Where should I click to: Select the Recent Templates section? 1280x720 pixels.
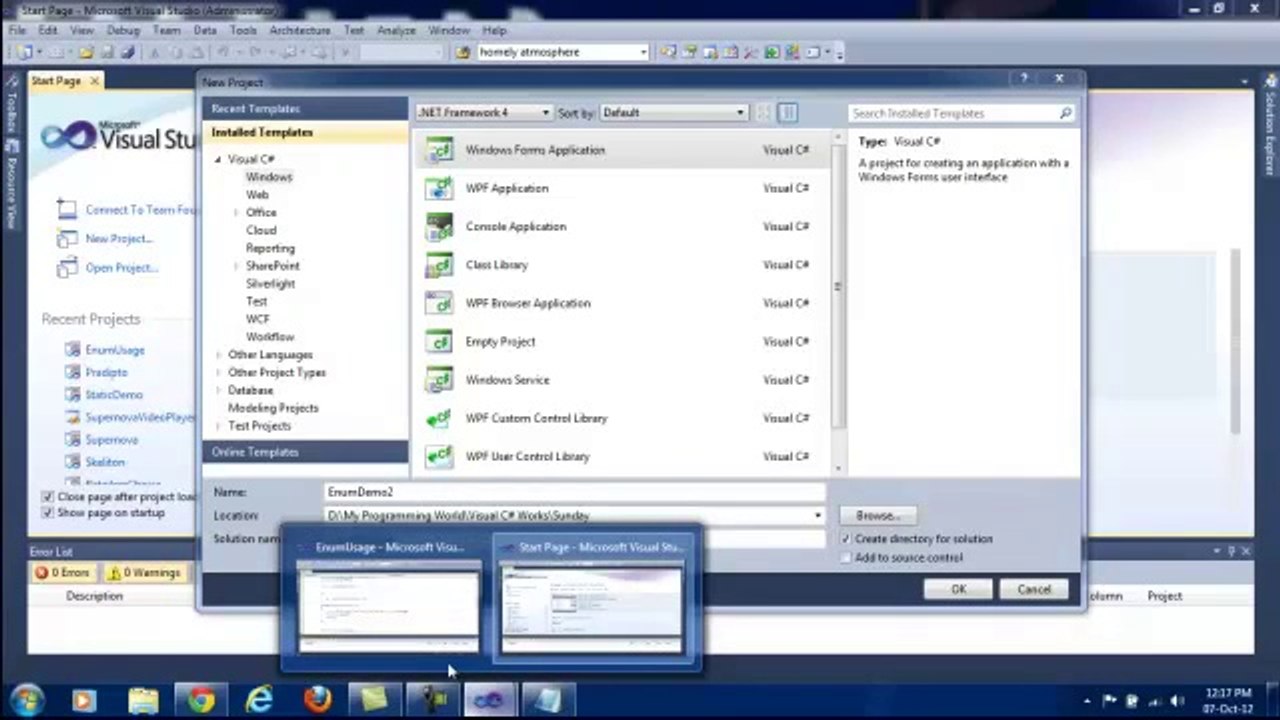[x=305, y=108]
